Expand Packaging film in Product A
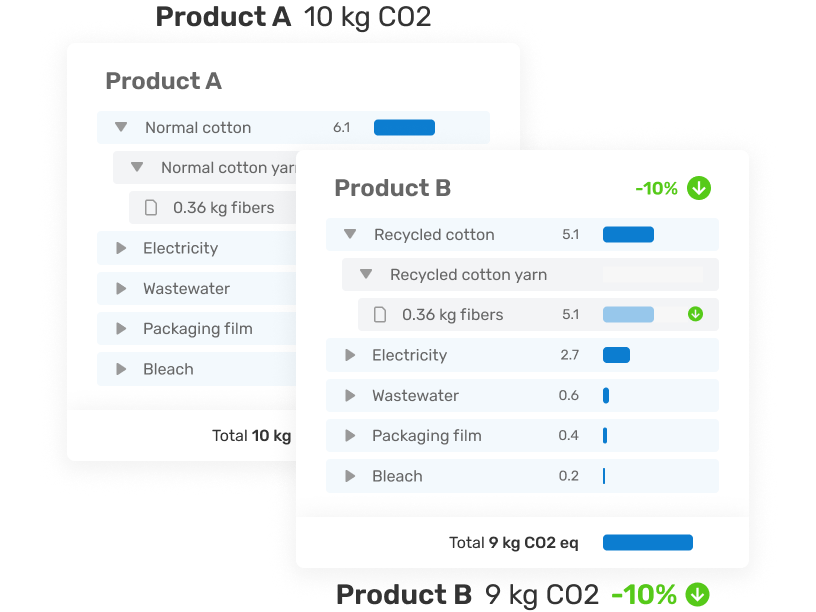Screen dimensions: 816x612 [121, 328]
